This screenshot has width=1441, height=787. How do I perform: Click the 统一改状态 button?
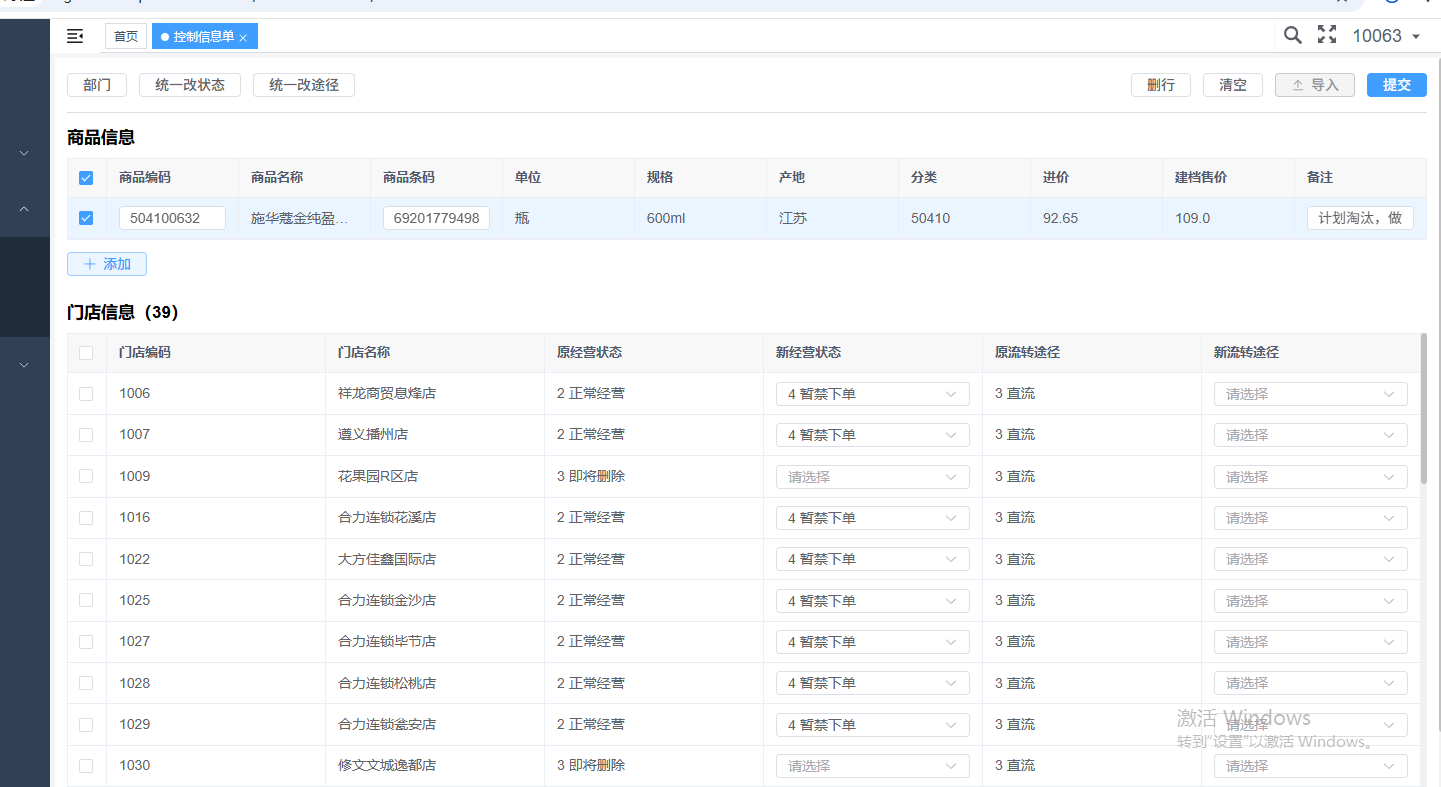(190, 85)
